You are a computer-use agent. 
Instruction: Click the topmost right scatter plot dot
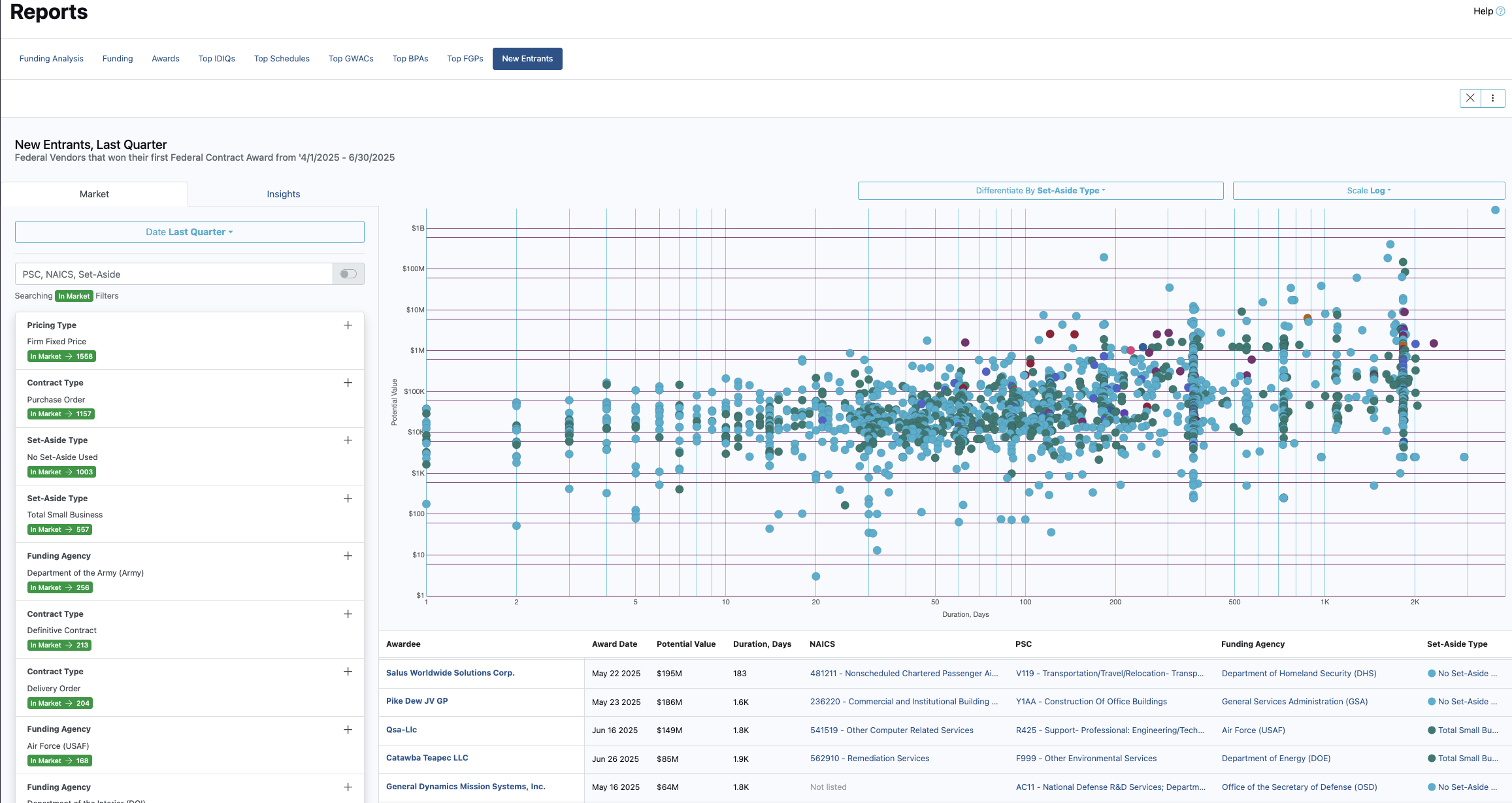tap(1495, 210)
